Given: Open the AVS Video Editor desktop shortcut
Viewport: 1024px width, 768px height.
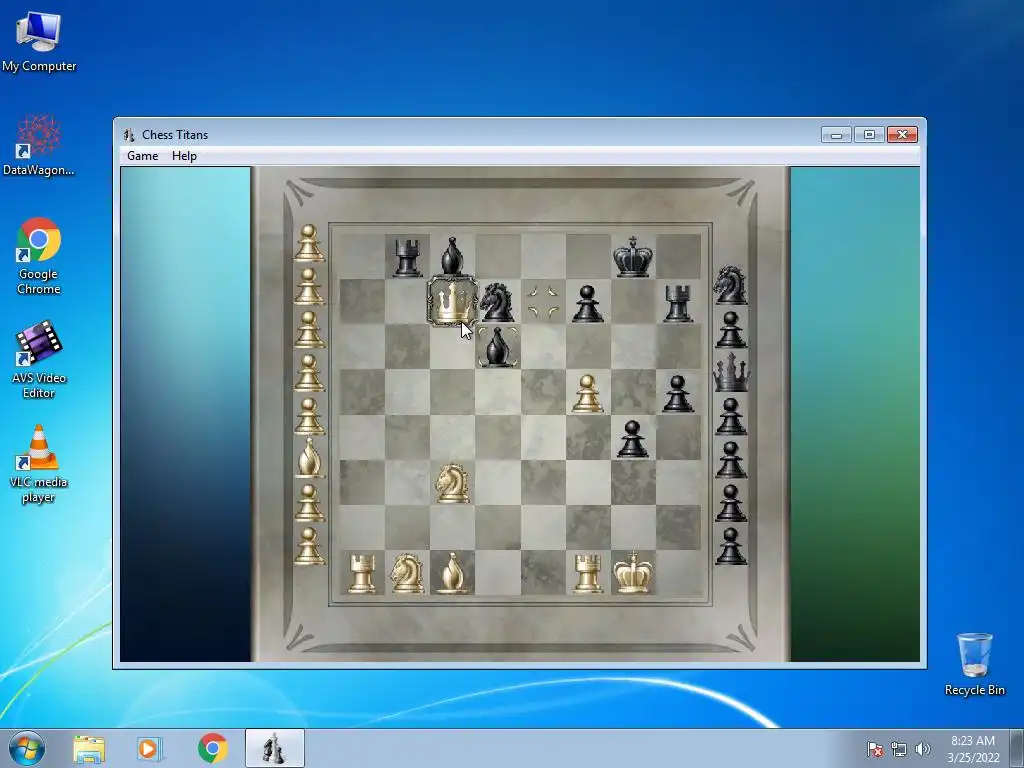Looking at the screenshot, I should pyautogui.click(x=39, y=360).
